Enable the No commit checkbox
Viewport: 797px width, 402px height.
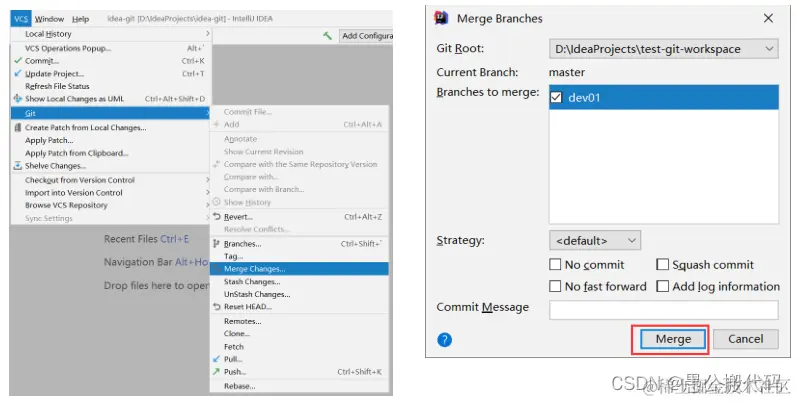pos(555,265)
